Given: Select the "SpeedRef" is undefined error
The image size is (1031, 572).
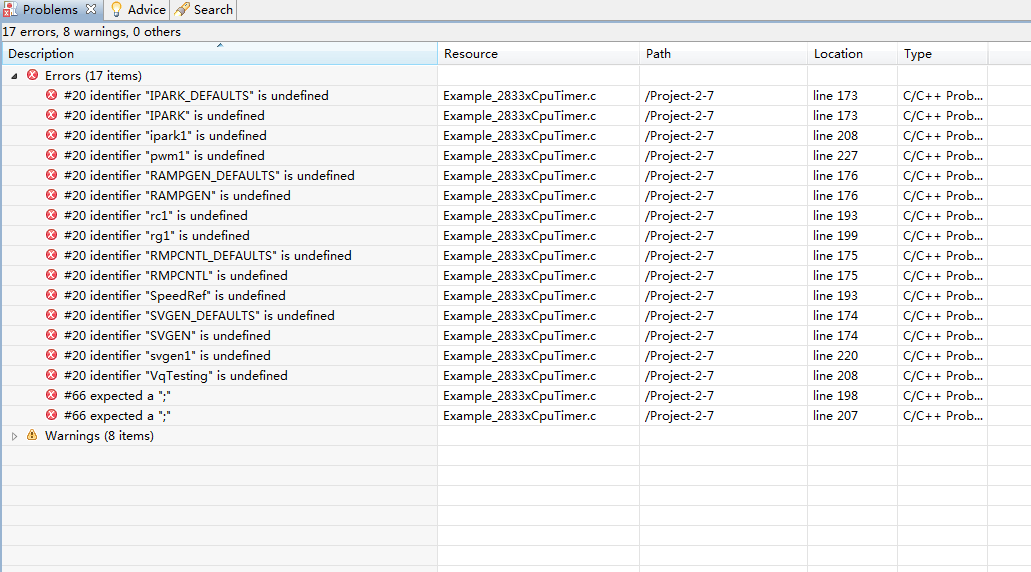Looking at the screenshot, I should point(174,296).
